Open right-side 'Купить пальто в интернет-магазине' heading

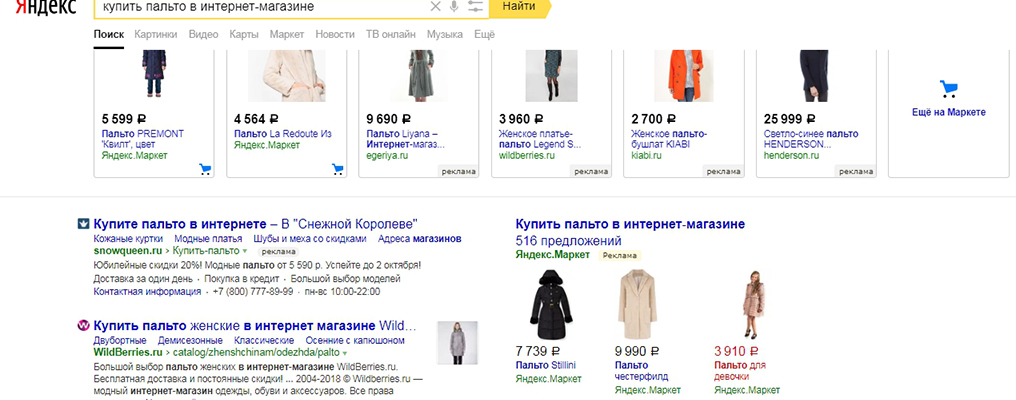point(630,224)
